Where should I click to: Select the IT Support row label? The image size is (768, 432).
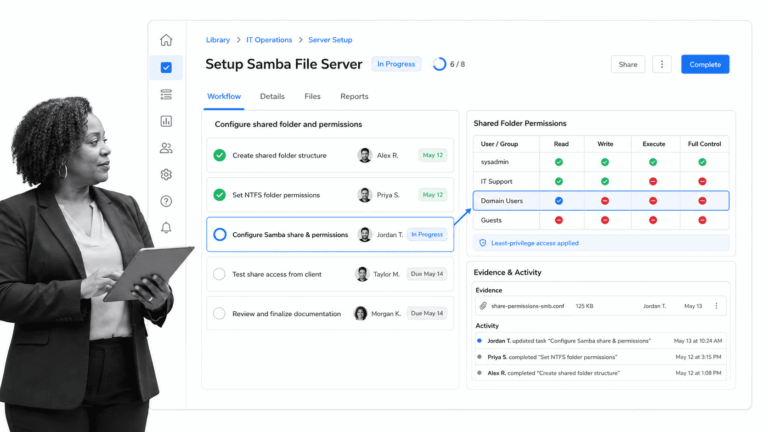[496, 181]
